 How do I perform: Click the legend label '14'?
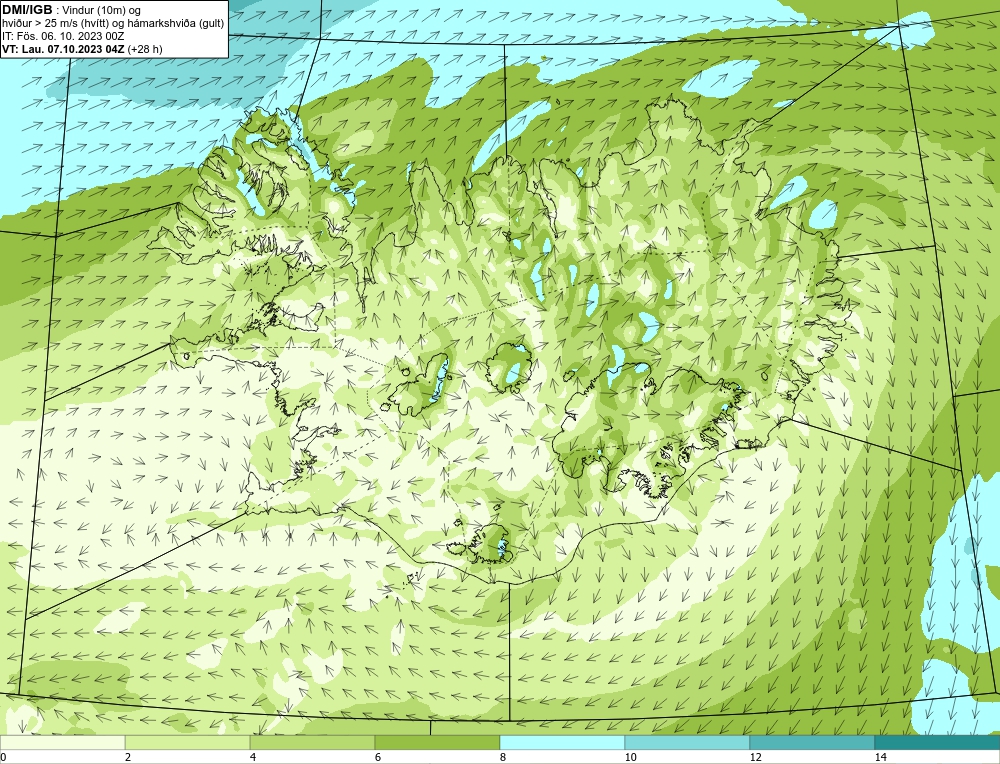[x=881, y=757]
